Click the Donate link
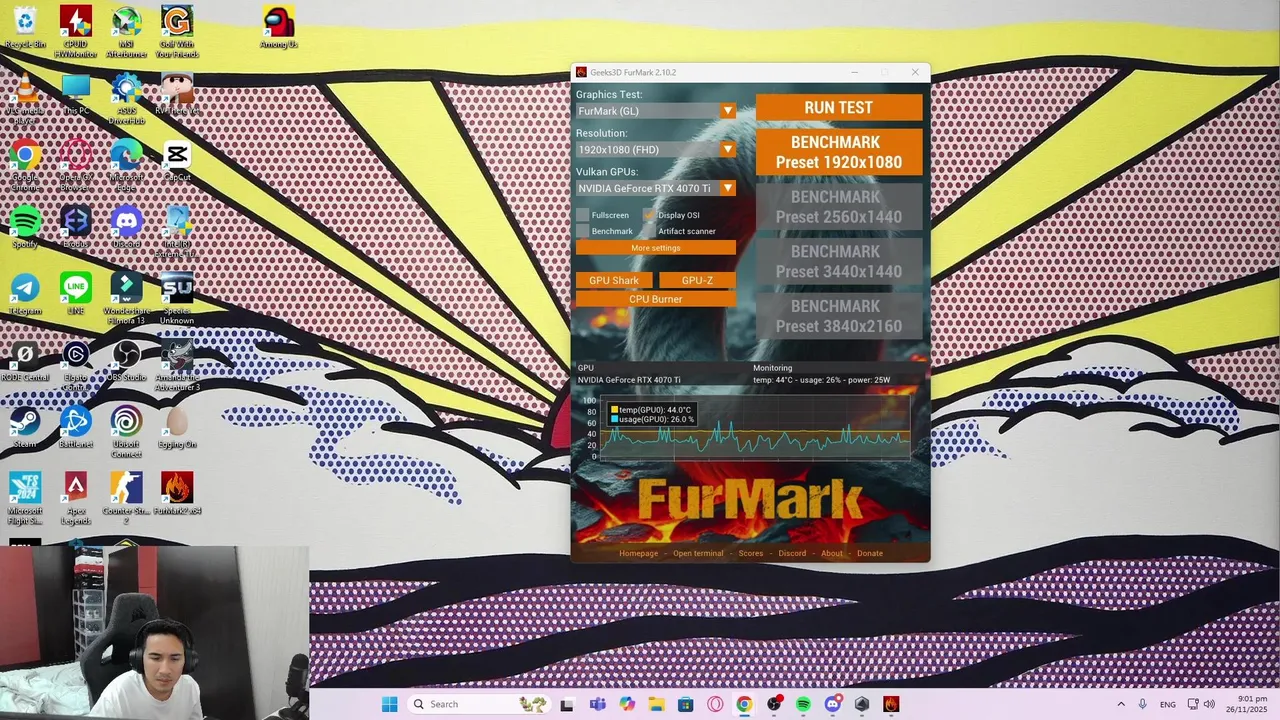This screenshot has width=1280, height=720. point(870,553)
